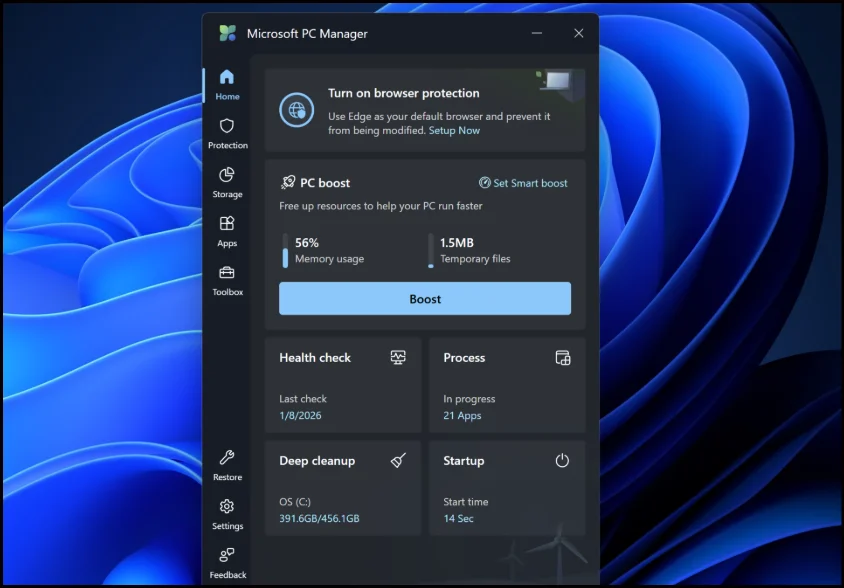844x588 pixels.
Task: Click the Free up resources description text
Action: pos(381,206)
